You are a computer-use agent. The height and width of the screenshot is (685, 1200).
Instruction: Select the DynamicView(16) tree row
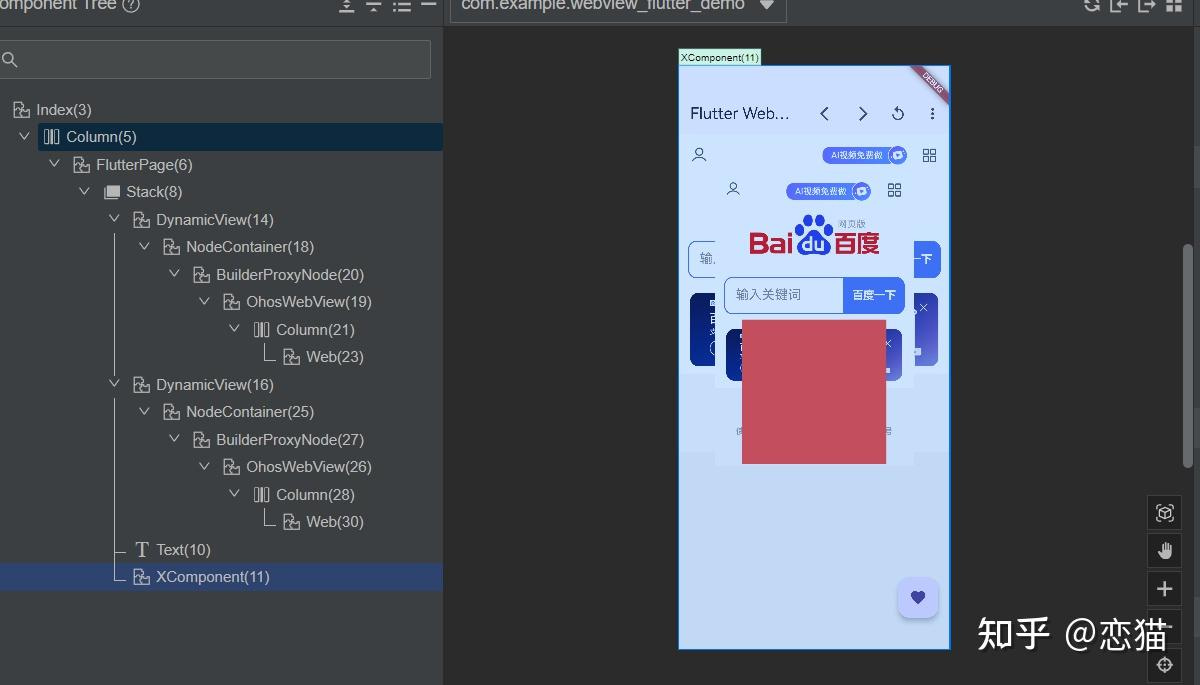coord(221,385)
